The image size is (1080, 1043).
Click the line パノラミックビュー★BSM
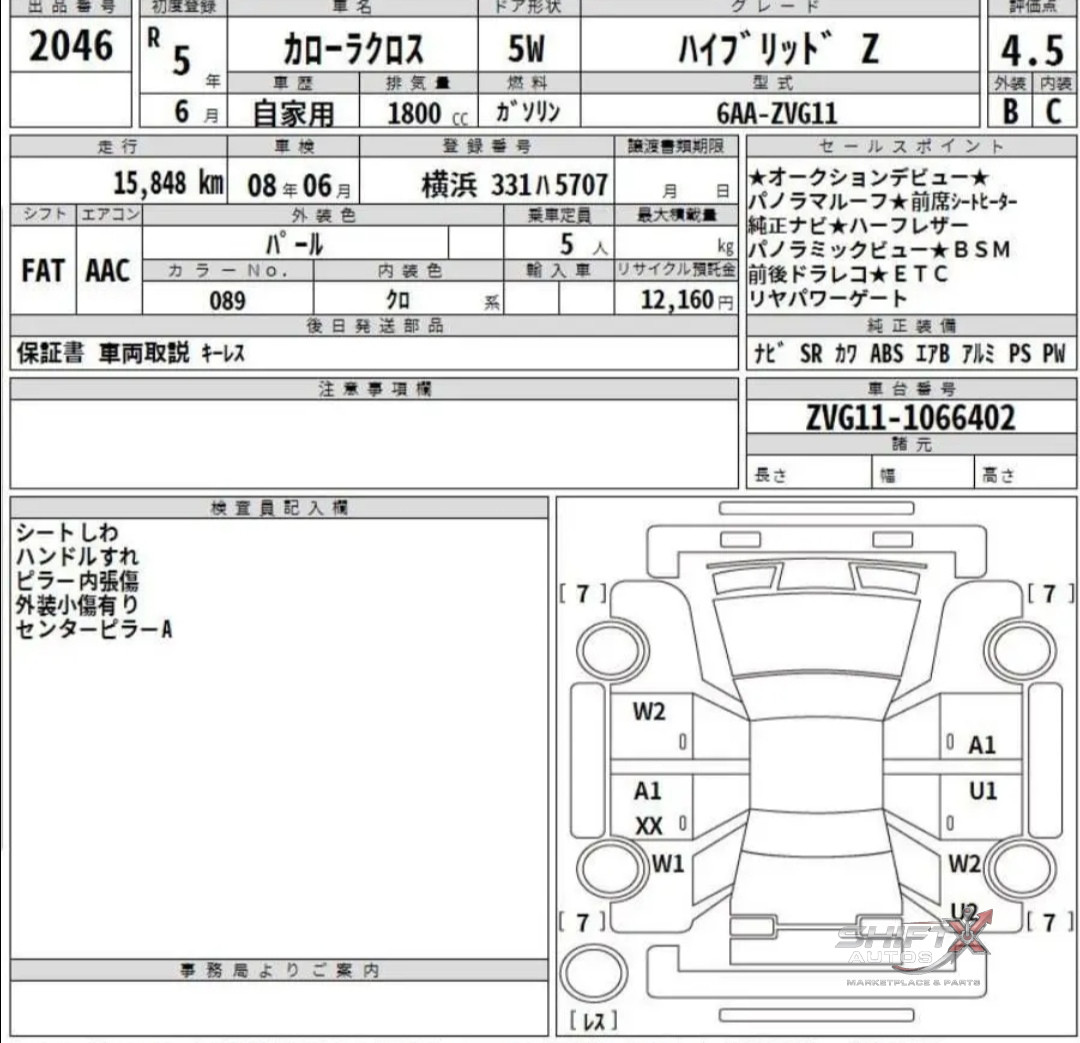pyautogui.click(x=880, y=249)
